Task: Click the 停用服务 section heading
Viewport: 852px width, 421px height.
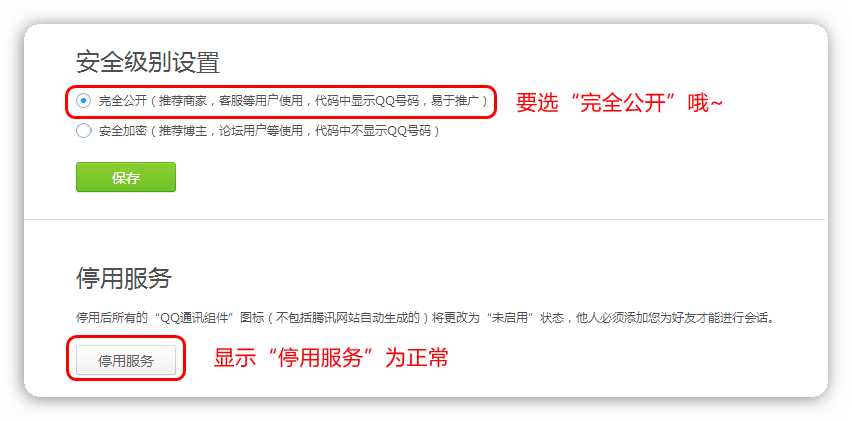Action: pos(124,278)
